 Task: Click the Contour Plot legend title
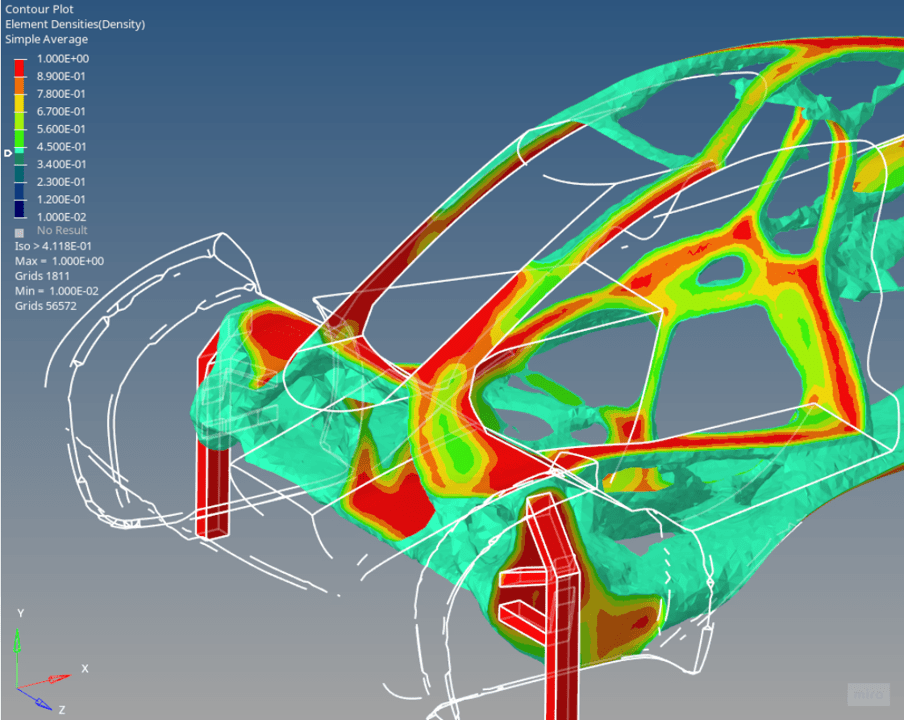(x=39, y=9)
